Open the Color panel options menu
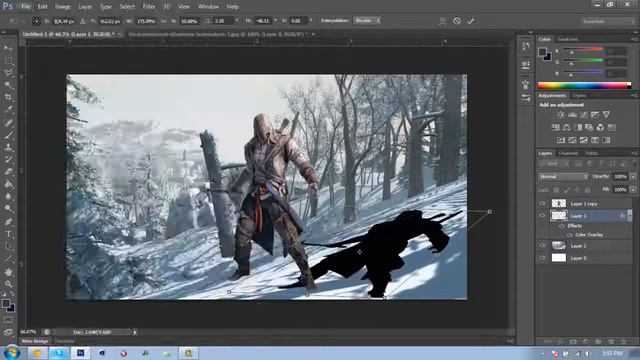 pyautogui.click(x=634, y=39)
